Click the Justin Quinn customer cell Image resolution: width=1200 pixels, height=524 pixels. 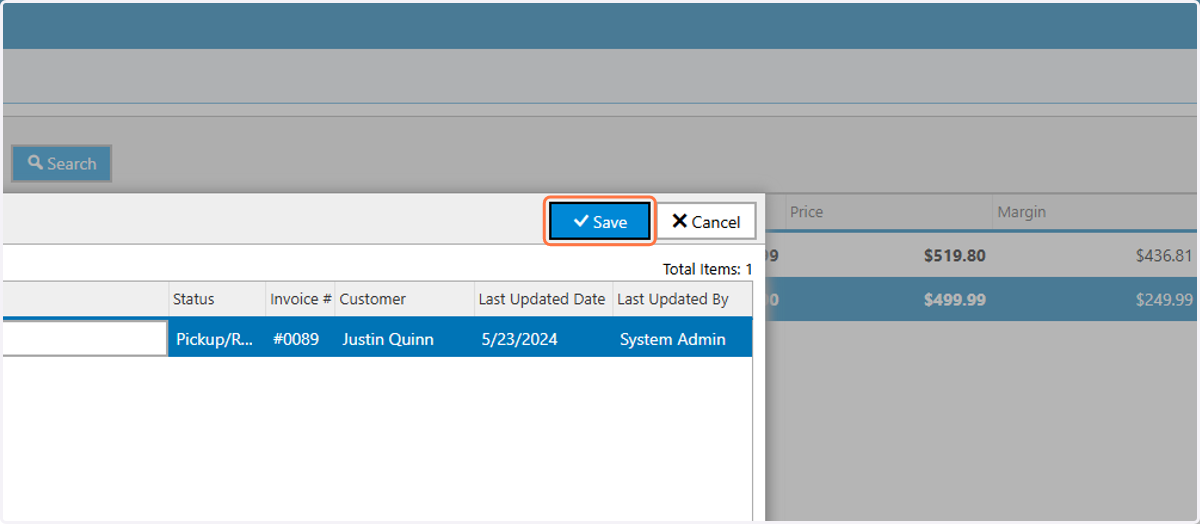[404, 339]
